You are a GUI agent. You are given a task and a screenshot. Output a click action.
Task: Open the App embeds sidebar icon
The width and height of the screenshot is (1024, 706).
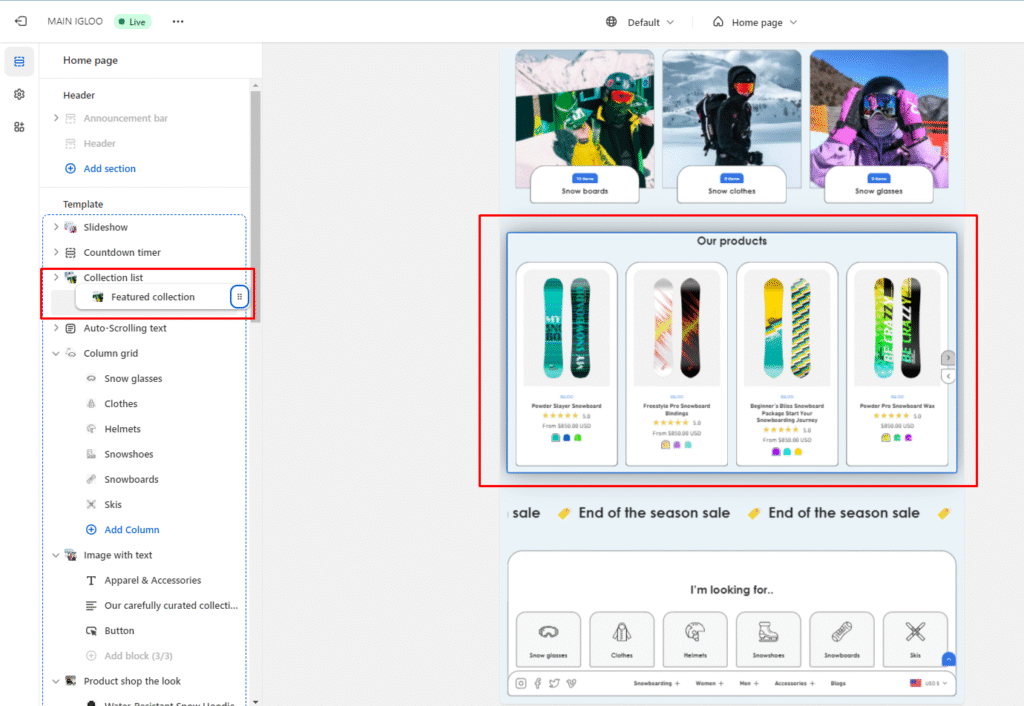pos(19,127)
